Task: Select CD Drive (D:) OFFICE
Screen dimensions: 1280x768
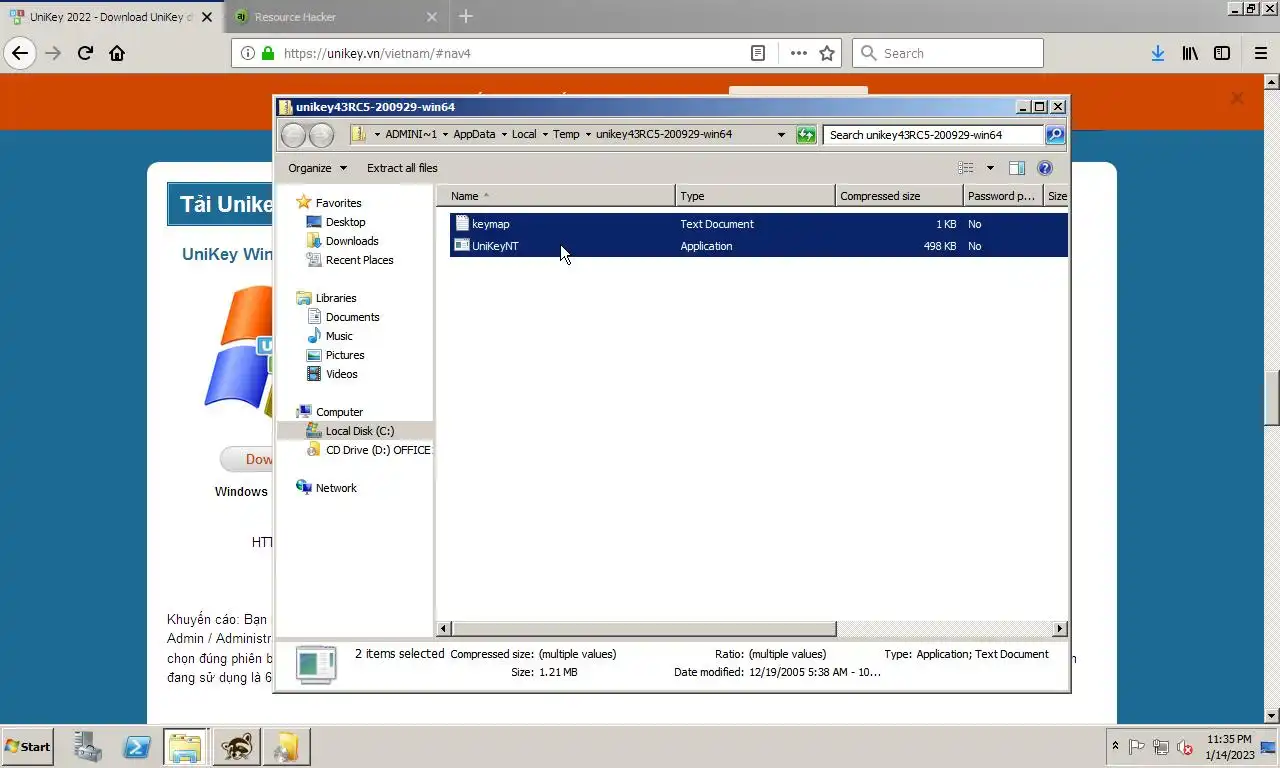Action: 378,450
